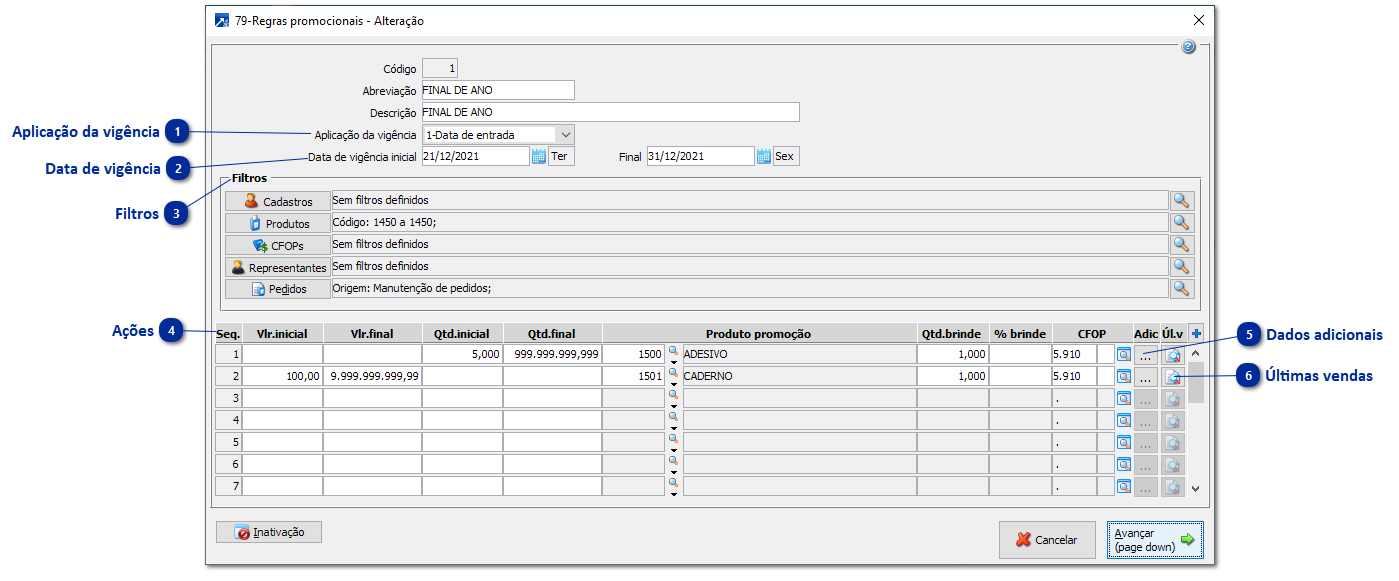
Task: Open calendar picker for the Final date
Action: coord(764,156)
